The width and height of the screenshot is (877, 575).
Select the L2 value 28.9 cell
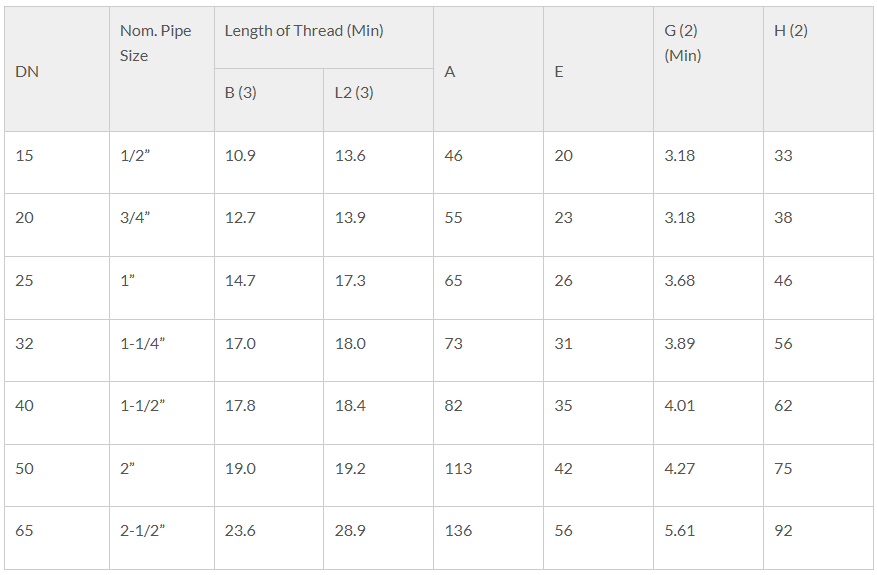point(379,539)
